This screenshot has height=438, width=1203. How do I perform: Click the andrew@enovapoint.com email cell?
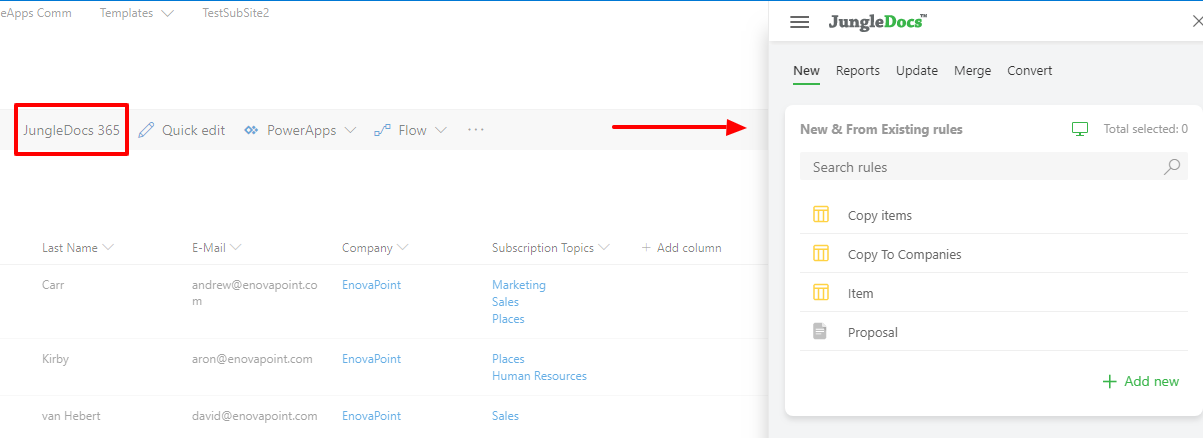[254, 293]
